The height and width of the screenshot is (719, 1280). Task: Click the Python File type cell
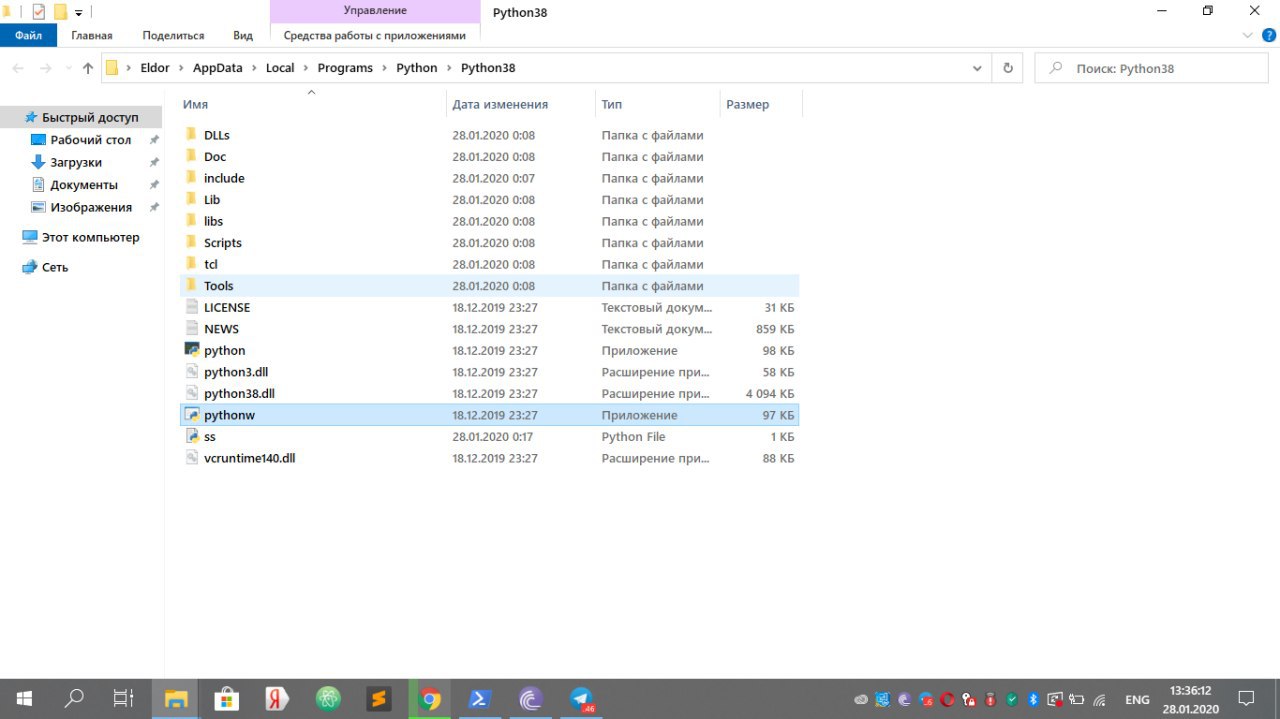[633, 437]
